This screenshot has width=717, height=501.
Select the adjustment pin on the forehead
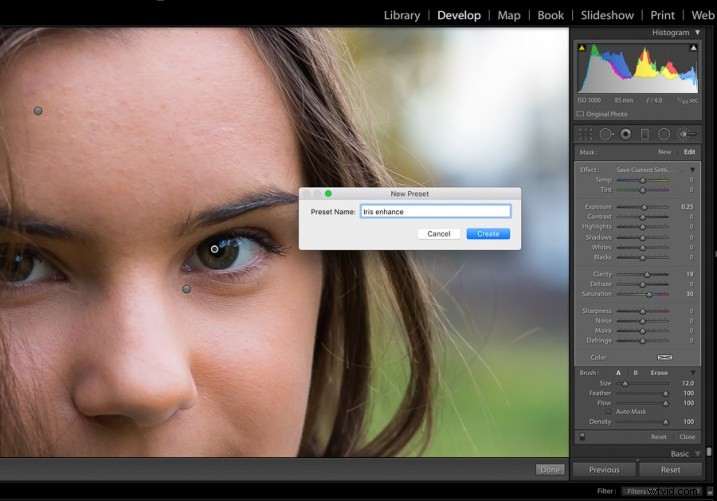(x=38, y=111)
